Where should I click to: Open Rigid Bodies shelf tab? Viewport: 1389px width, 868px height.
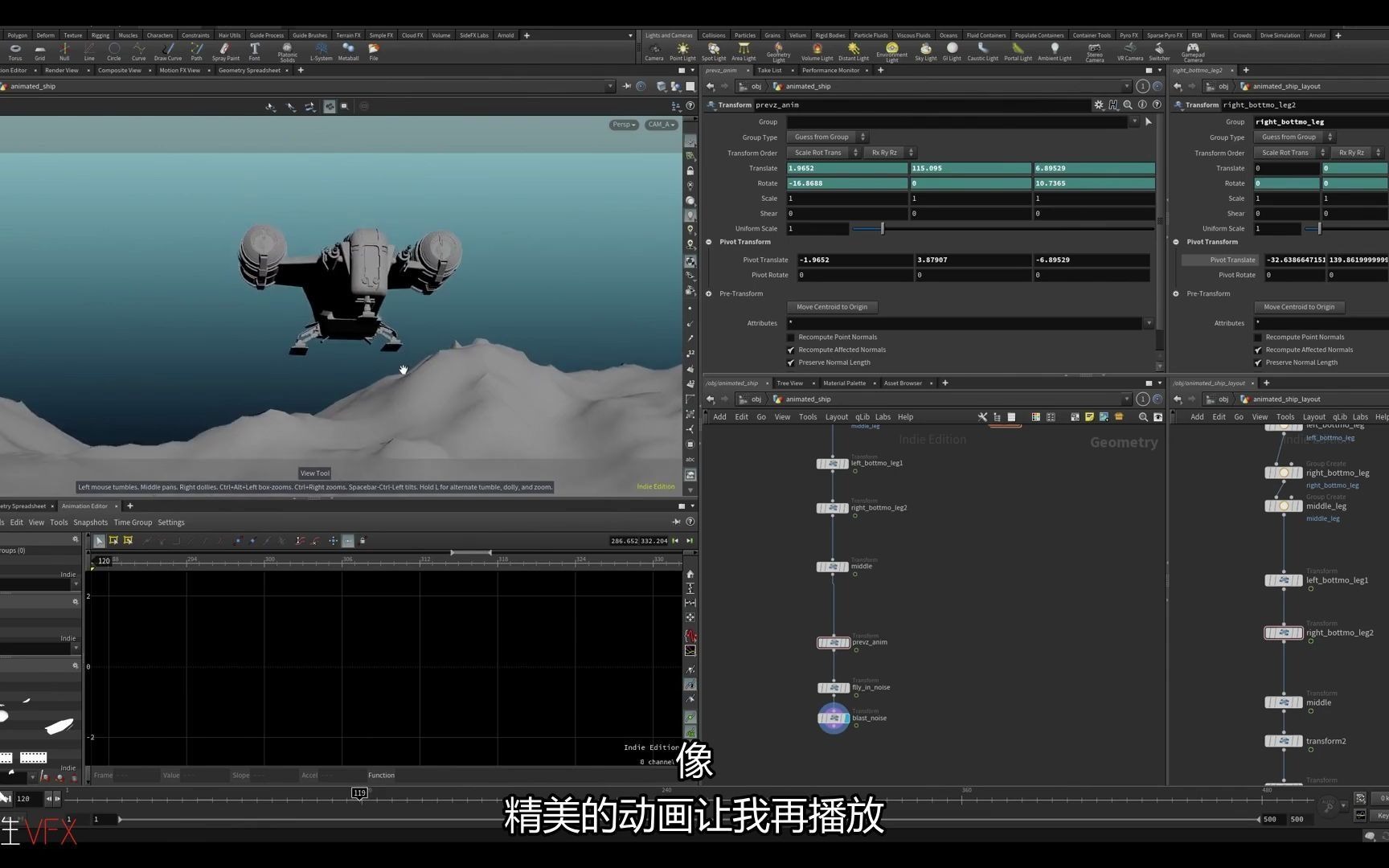point(830,35)
